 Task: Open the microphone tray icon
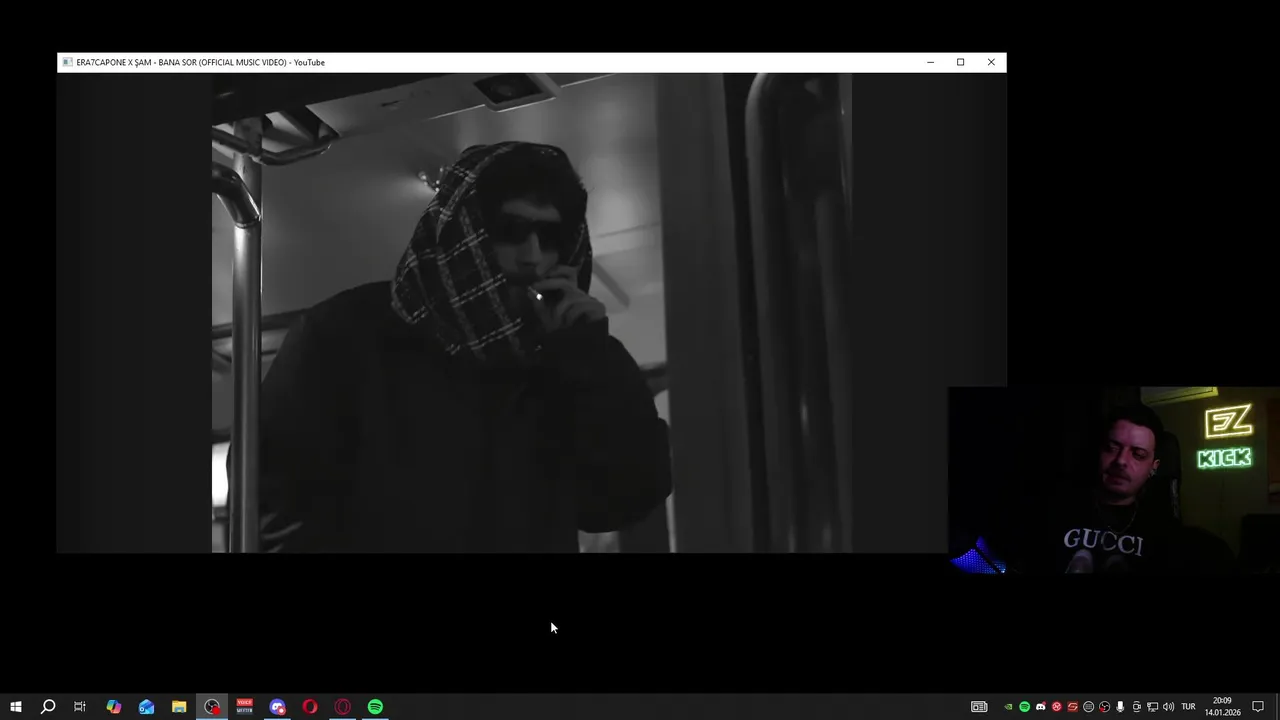click(1120, 707)
